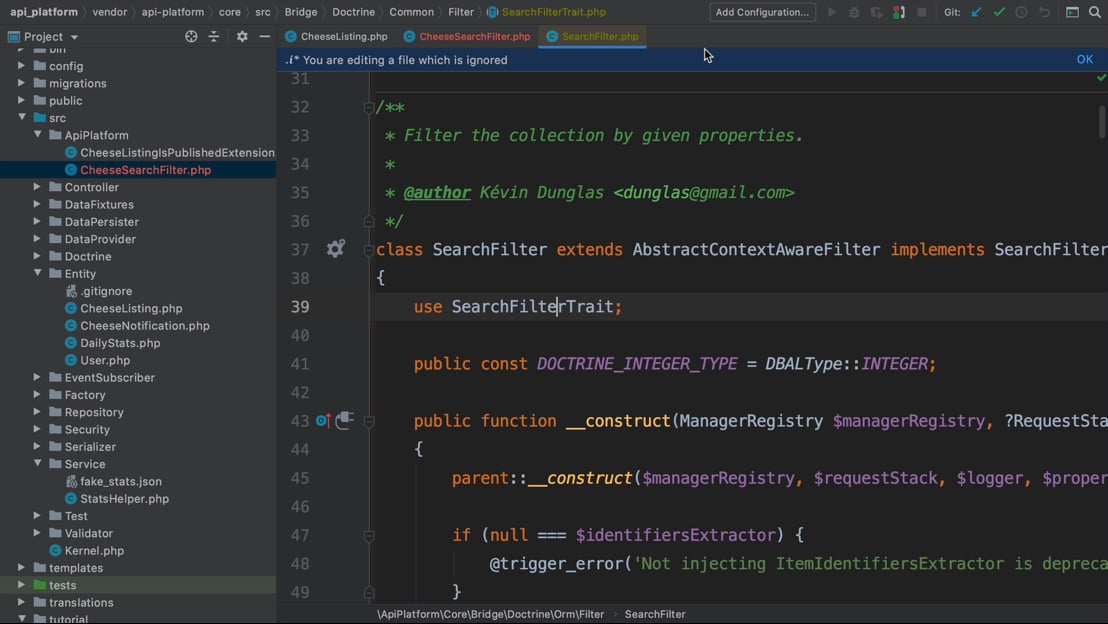Click the Filter breadcrumb in navigation bar
The height and width of the screenshot is (624, 1108).
coord(461,12)
